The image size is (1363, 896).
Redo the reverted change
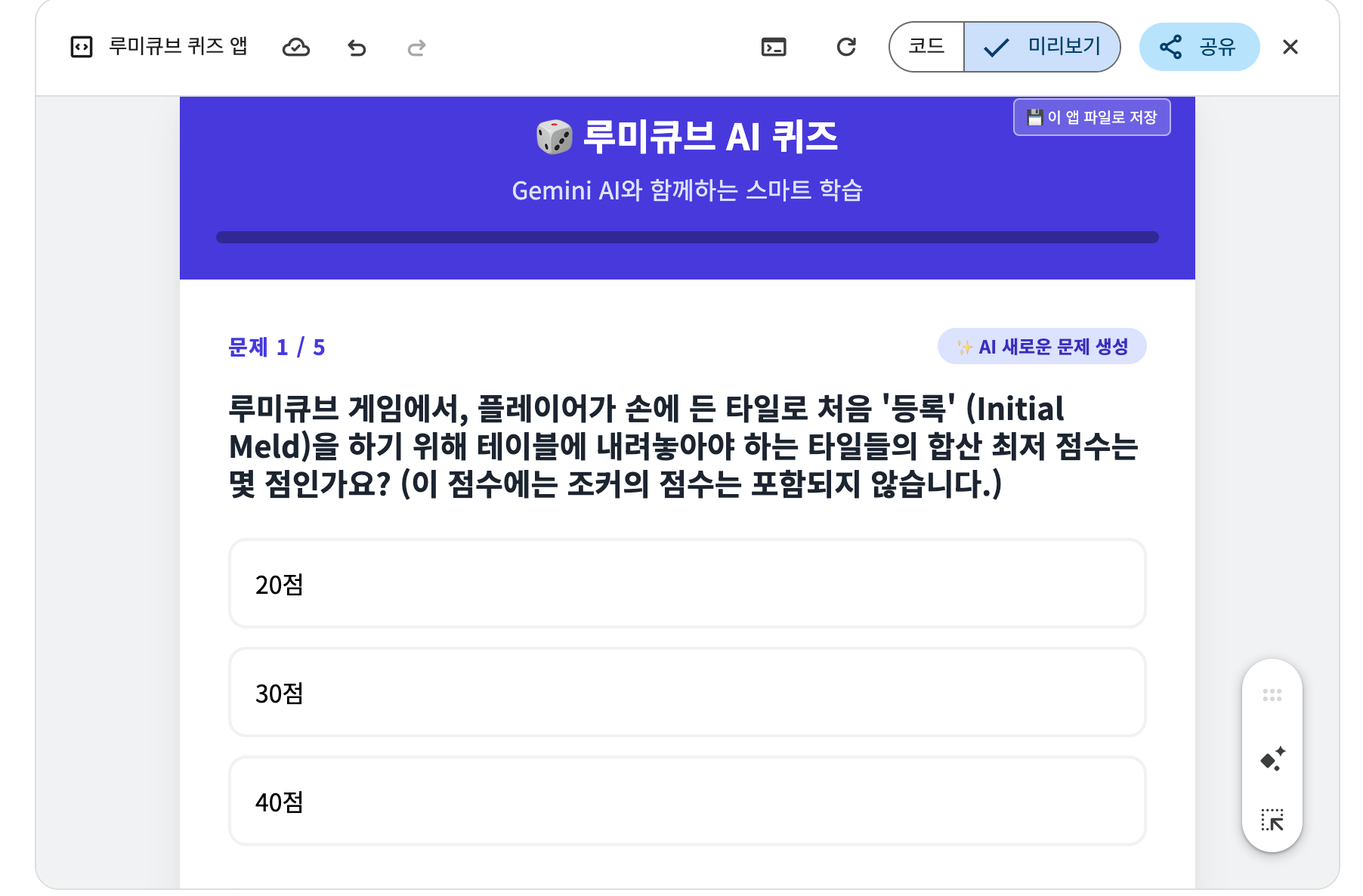coord(416,48)
